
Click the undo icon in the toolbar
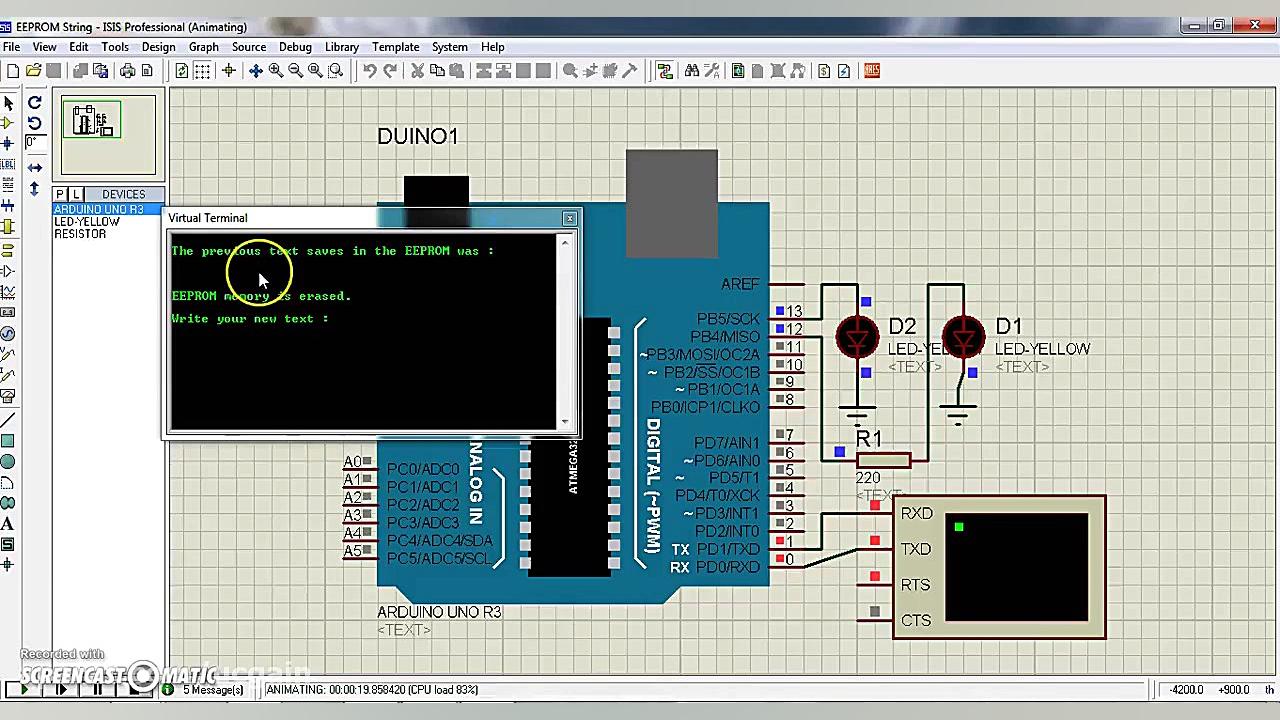coord(369,70)
